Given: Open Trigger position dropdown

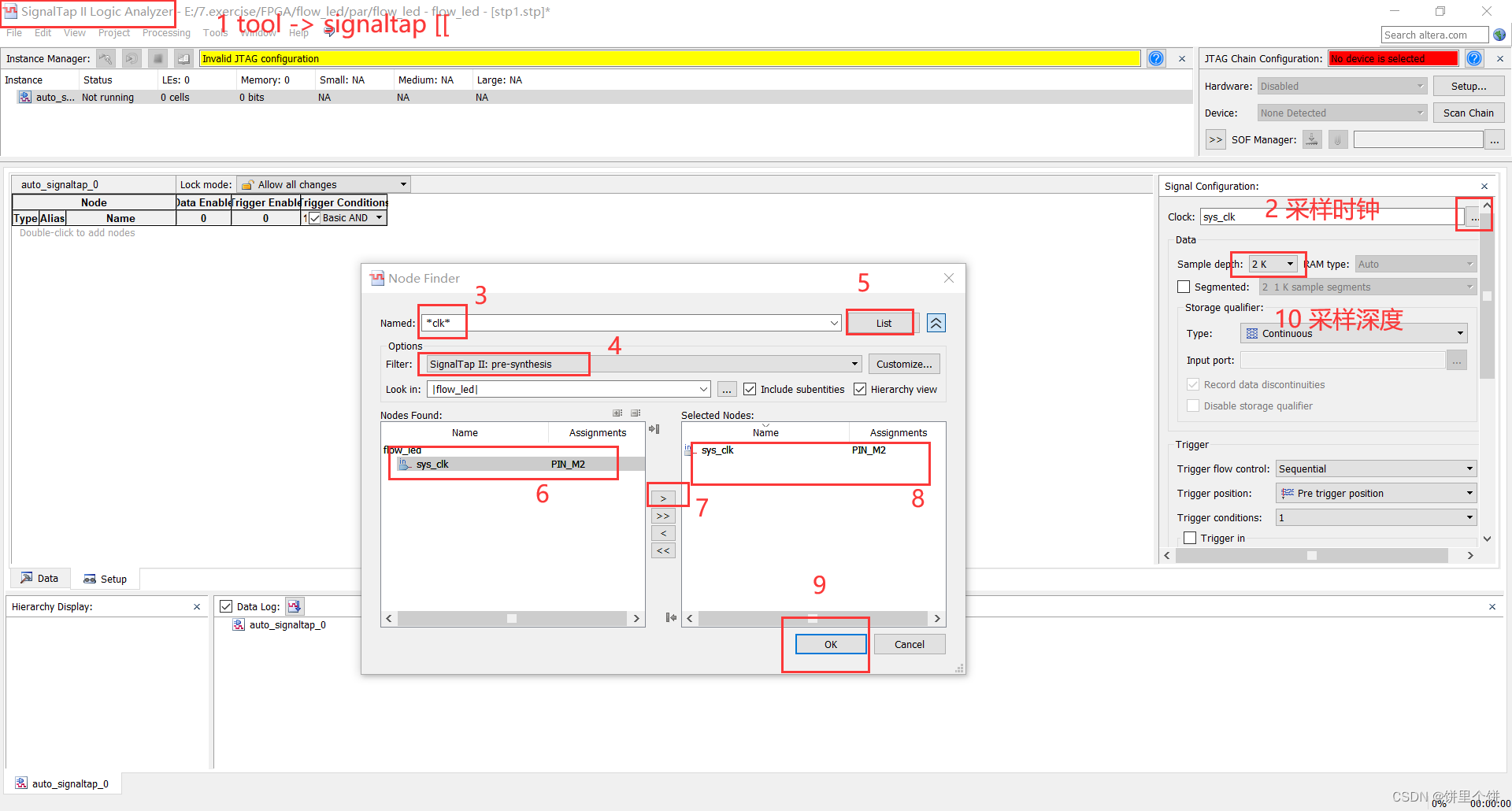Looking at the screenshot, I should click(1376, 493).
